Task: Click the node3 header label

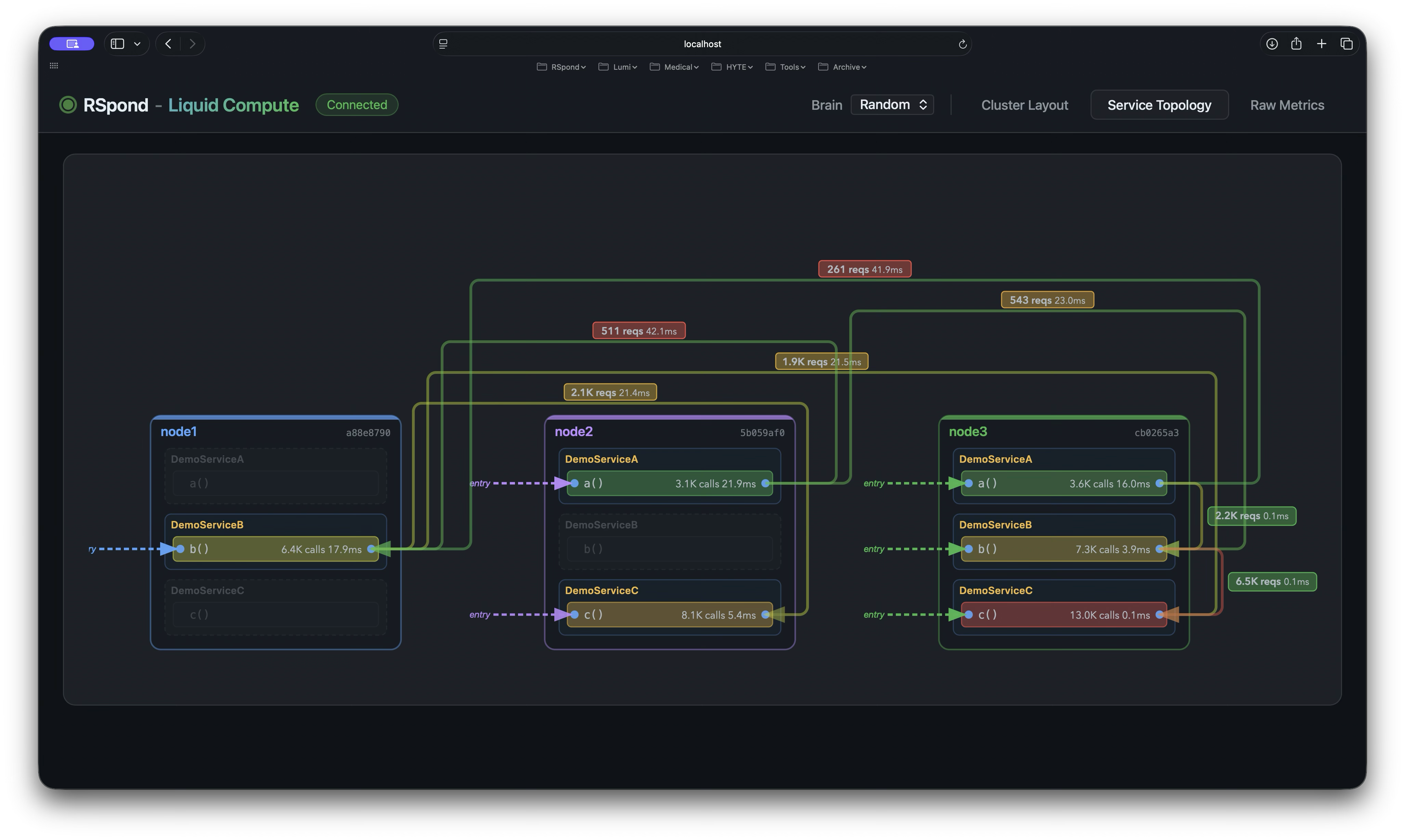Action: [968, 431]
